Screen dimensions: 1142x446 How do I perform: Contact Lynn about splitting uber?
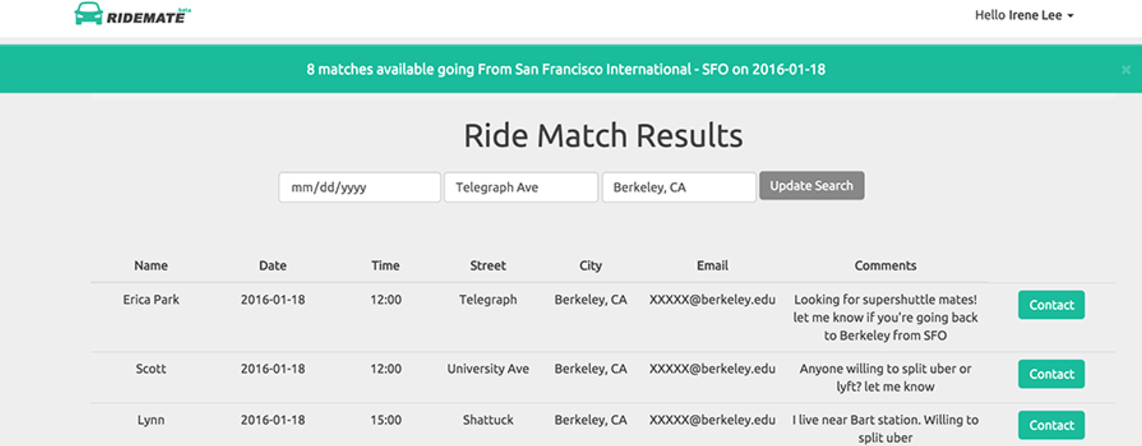pyautogui.click(x=1051, y=425)
